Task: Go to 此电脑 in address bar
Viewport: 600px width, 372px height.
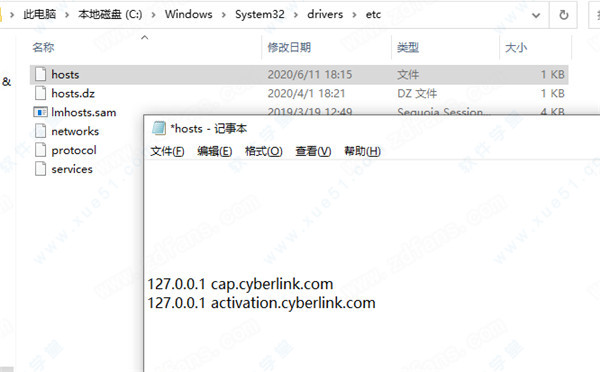Action: tap(39, 15)
